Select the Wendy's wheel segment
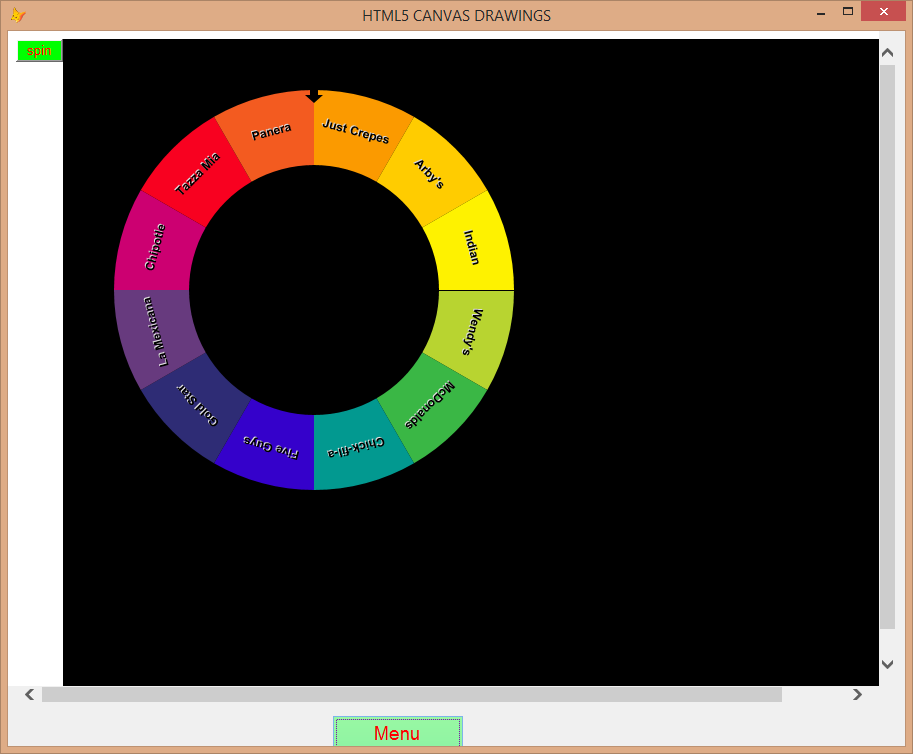The width and height of the screenshot is (913, 754). coord(470,333)
